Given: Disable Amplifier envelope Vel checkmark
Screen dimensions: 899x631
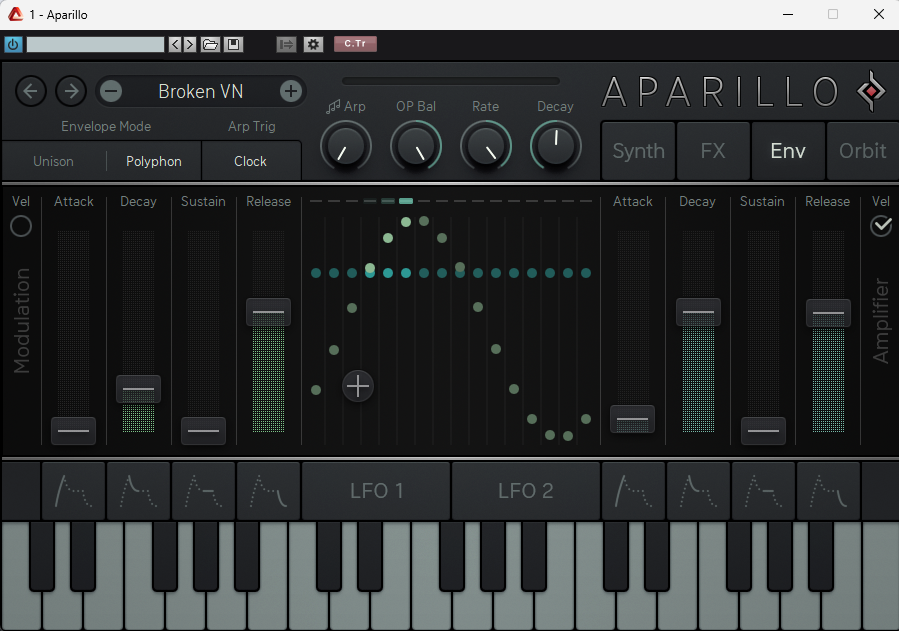Looking at the screenshot, I should (x=881, y=226).
